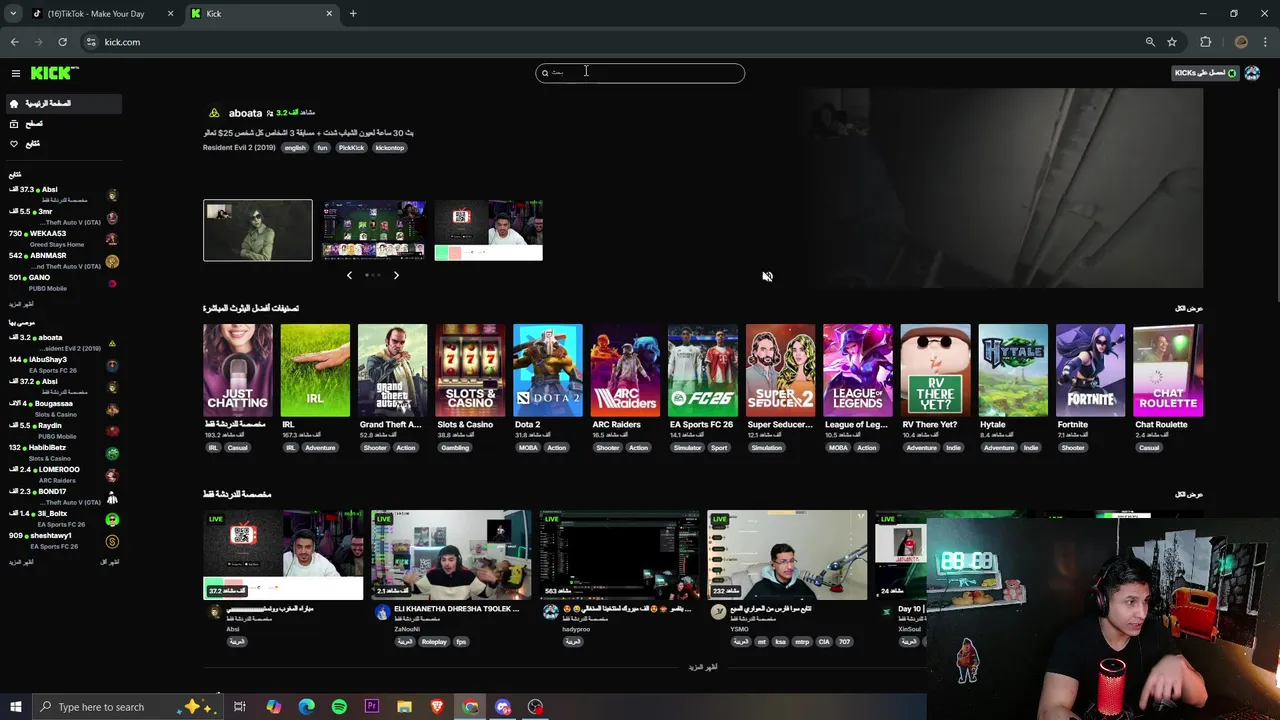This screenshot has height=720, width=1280.
Task: Open the user profile avatar menu
Action: pyautogui.click(x=1252, y=73)
